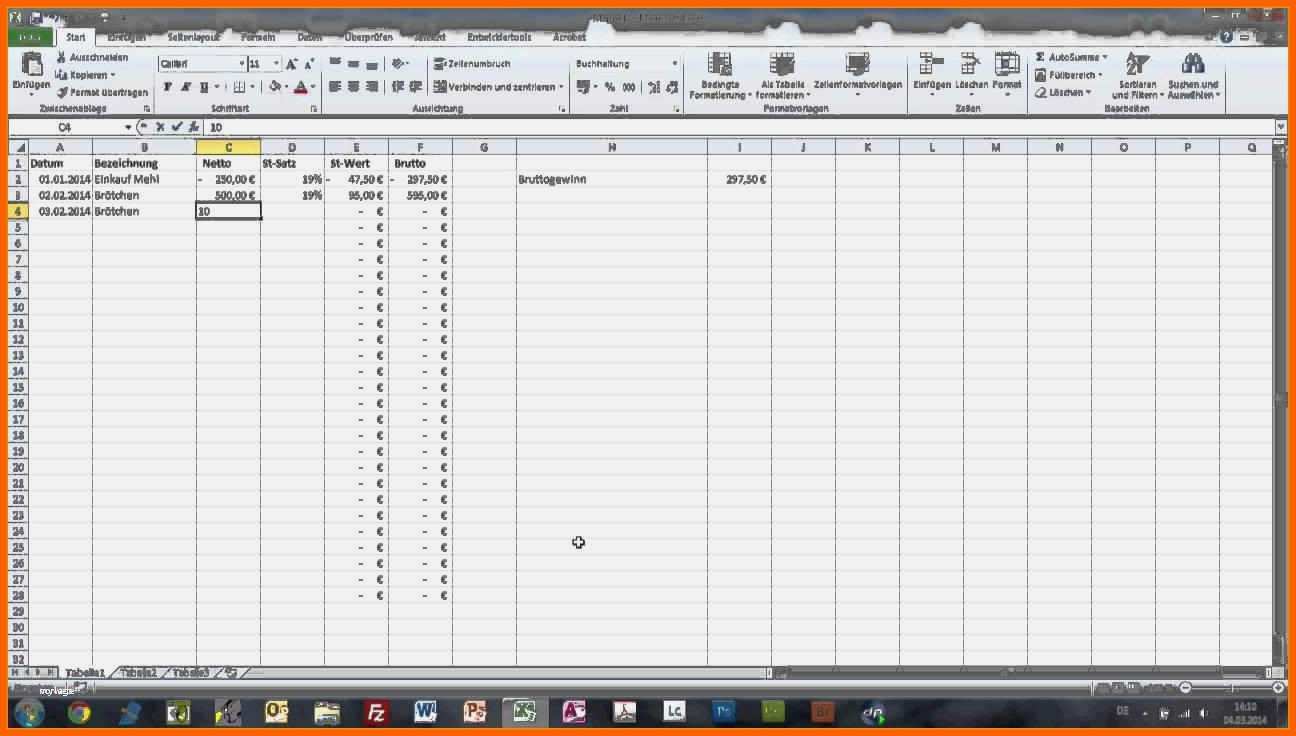Open font color red A swatch

pos(300,87)
